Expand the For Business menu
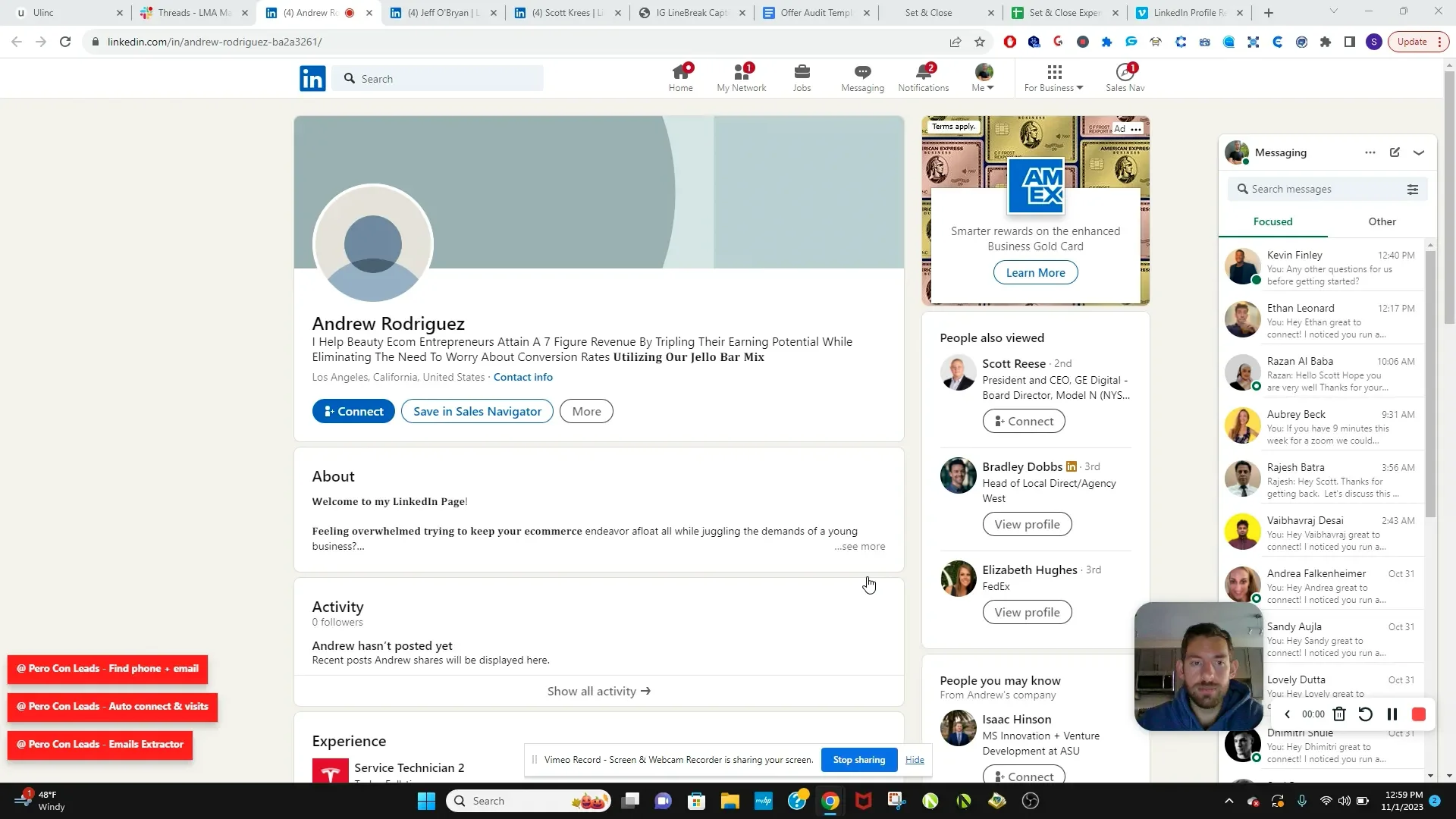 1053,77
